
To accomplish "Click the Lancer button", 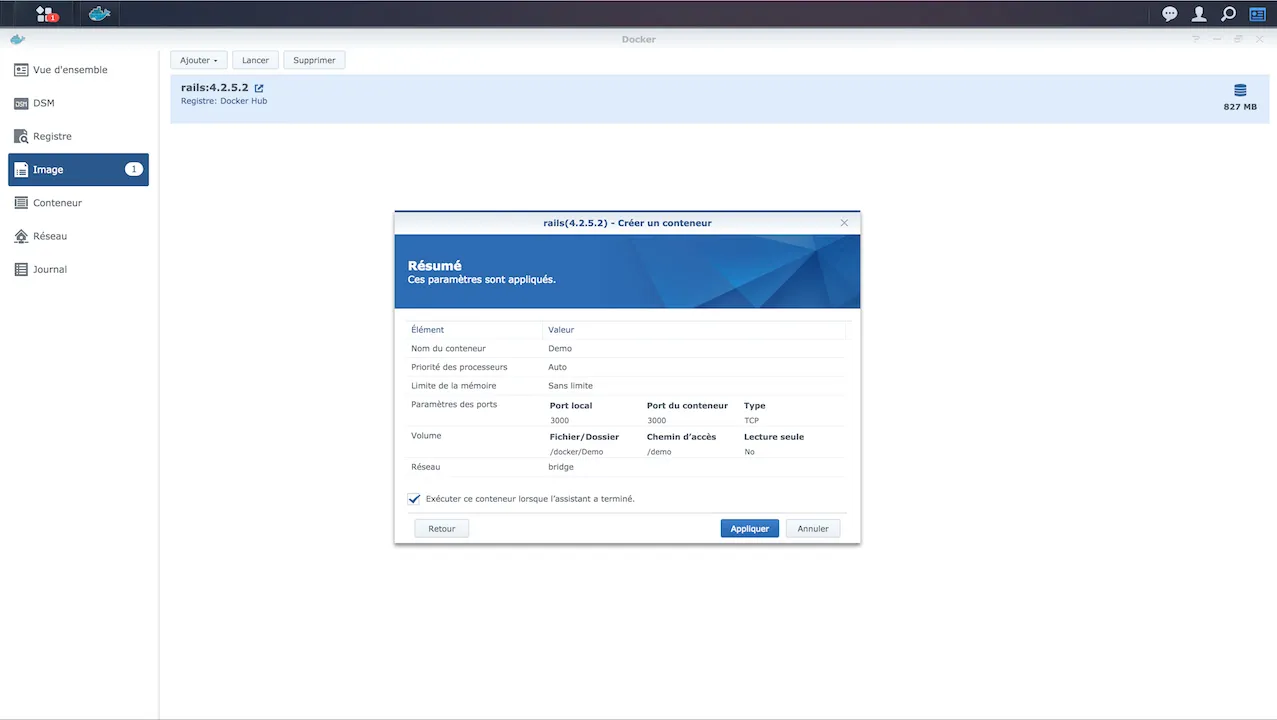I will pyautogui.click(x=255, y=60).
